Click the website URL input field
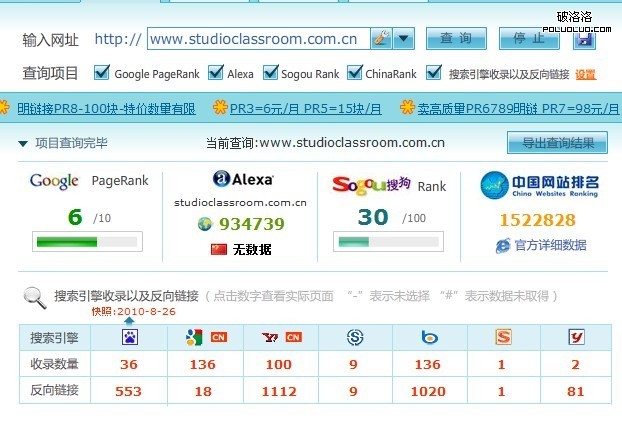Image resolution: width=622 pixels, height=421 pixels. 258,39
